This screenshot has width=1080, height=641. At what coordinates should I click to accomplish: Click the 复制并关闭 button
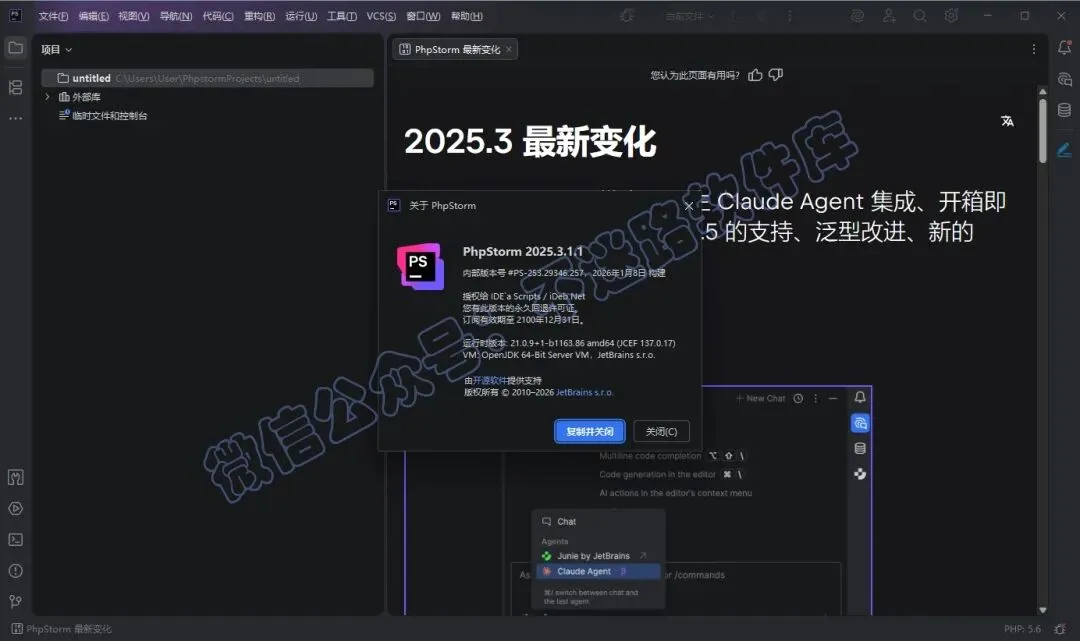pyautogui.click(x=590, y=432)
